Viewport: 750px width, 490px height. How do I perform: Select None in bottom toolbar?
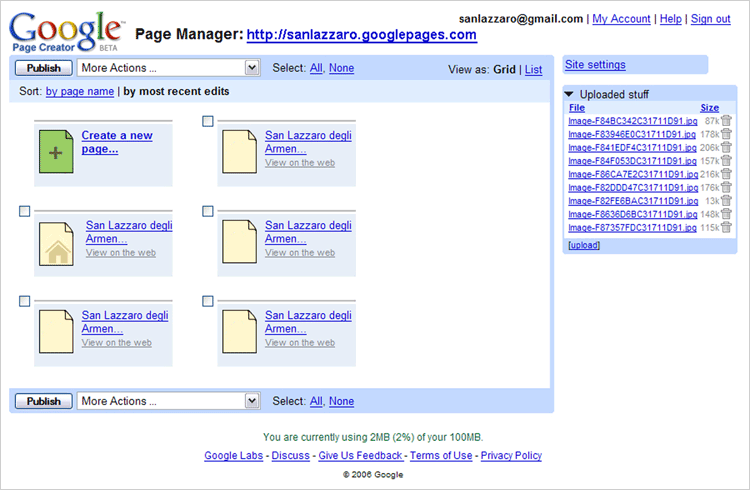coord(342,401)
